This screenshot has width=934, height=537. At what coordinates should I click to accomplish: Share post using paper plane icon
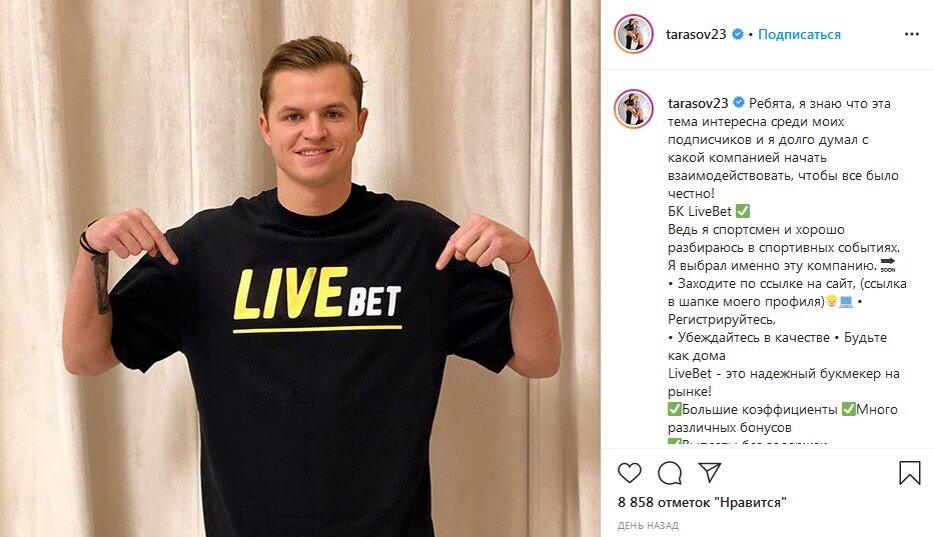pyautogui.click(x=710, y=472)
